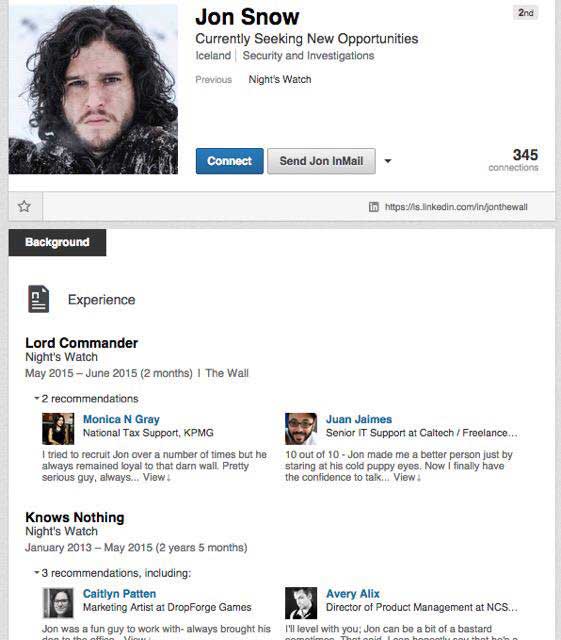Expand Juan Jaimes' recommendation with View
This screenshot has height=640, width=561.
click(407, 477)
